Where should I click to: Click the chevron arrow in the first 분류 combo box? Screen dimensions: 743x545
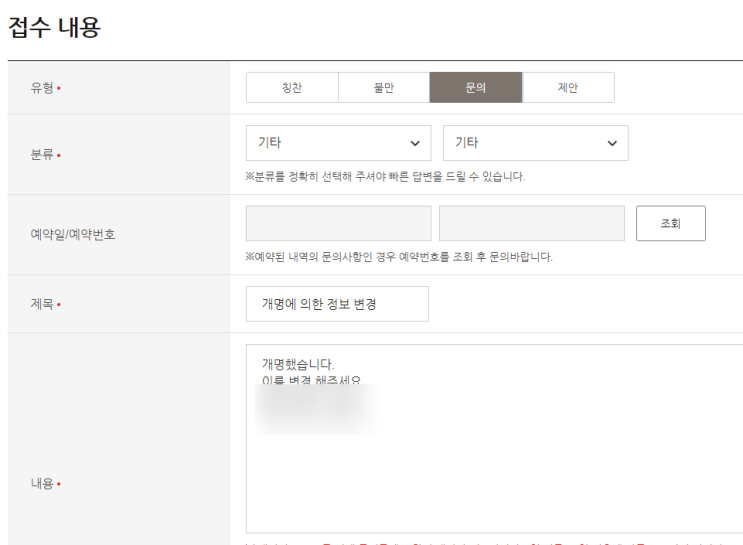[415, 143]
